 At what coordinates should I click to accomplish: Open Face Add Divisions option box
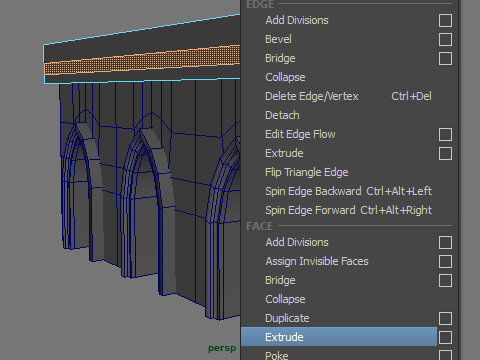point(445,242)
